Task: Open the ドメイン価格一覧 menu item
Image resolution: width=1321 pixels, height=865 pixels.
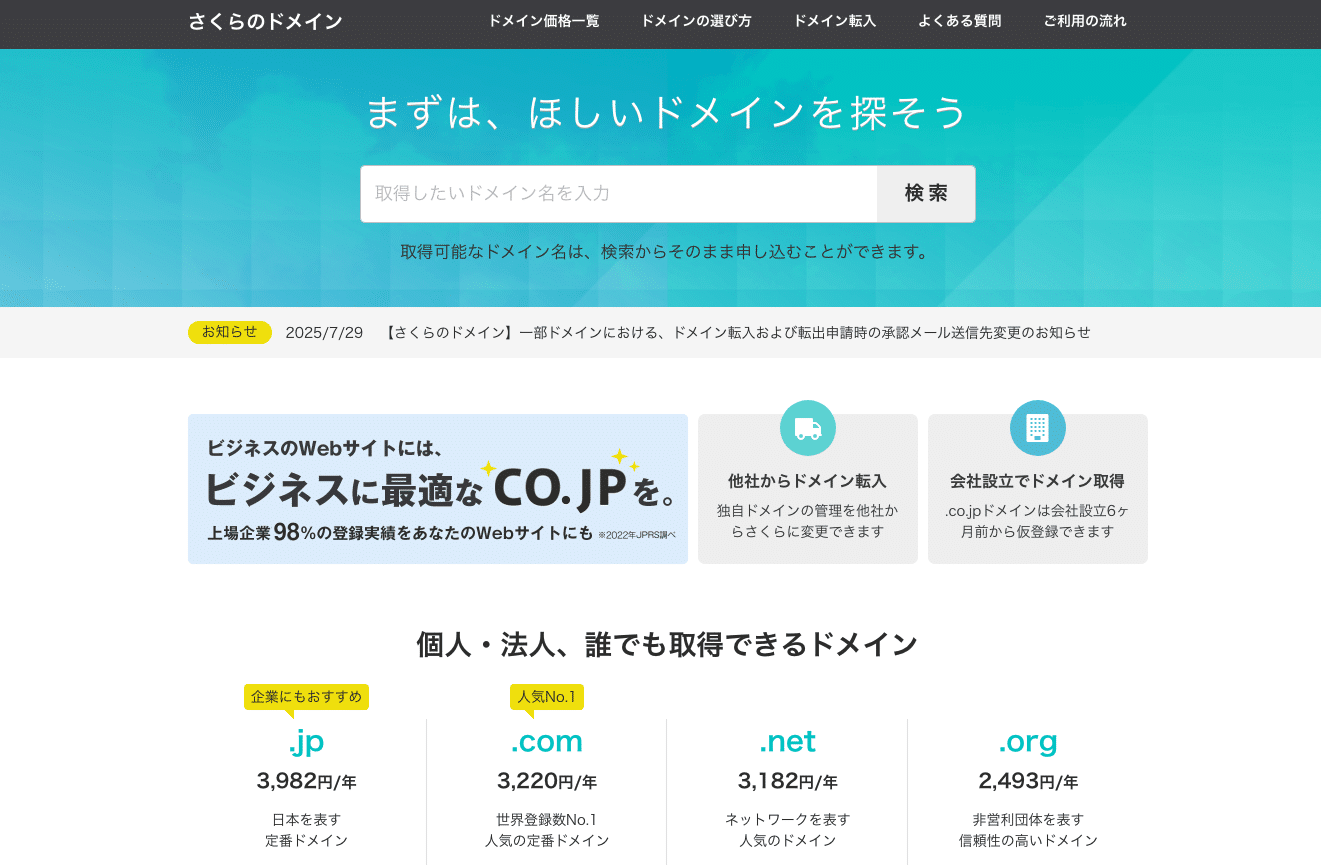Action: point(542,21)
